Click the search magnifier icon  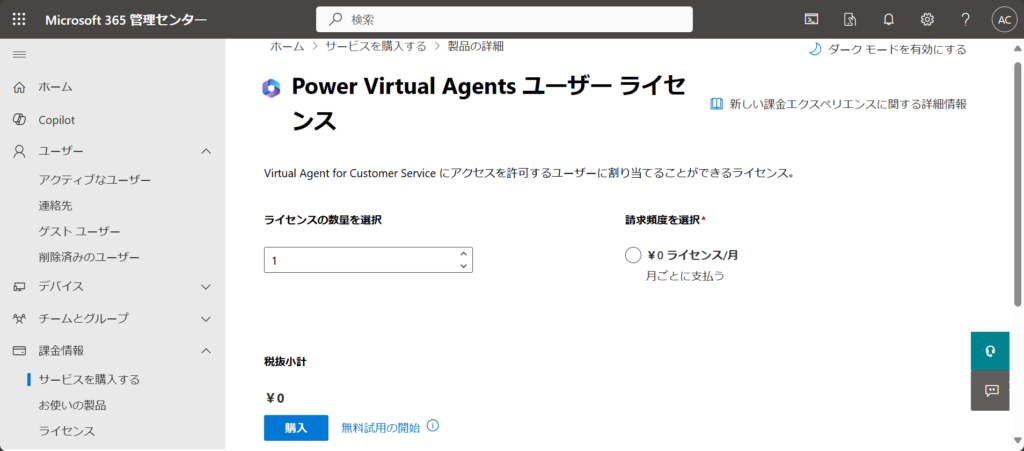click(335, 20)
